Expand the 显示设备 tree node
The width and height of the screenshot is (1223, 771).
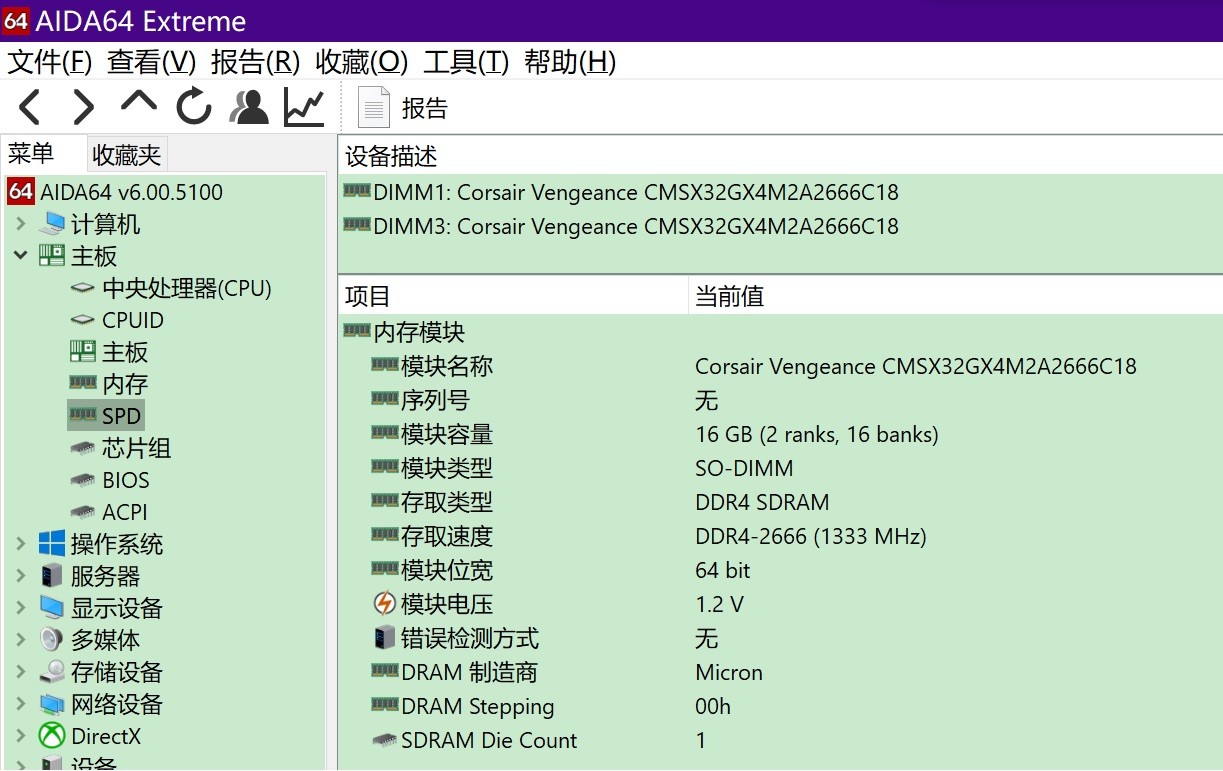pyautogui.click(x=20, y=608)
